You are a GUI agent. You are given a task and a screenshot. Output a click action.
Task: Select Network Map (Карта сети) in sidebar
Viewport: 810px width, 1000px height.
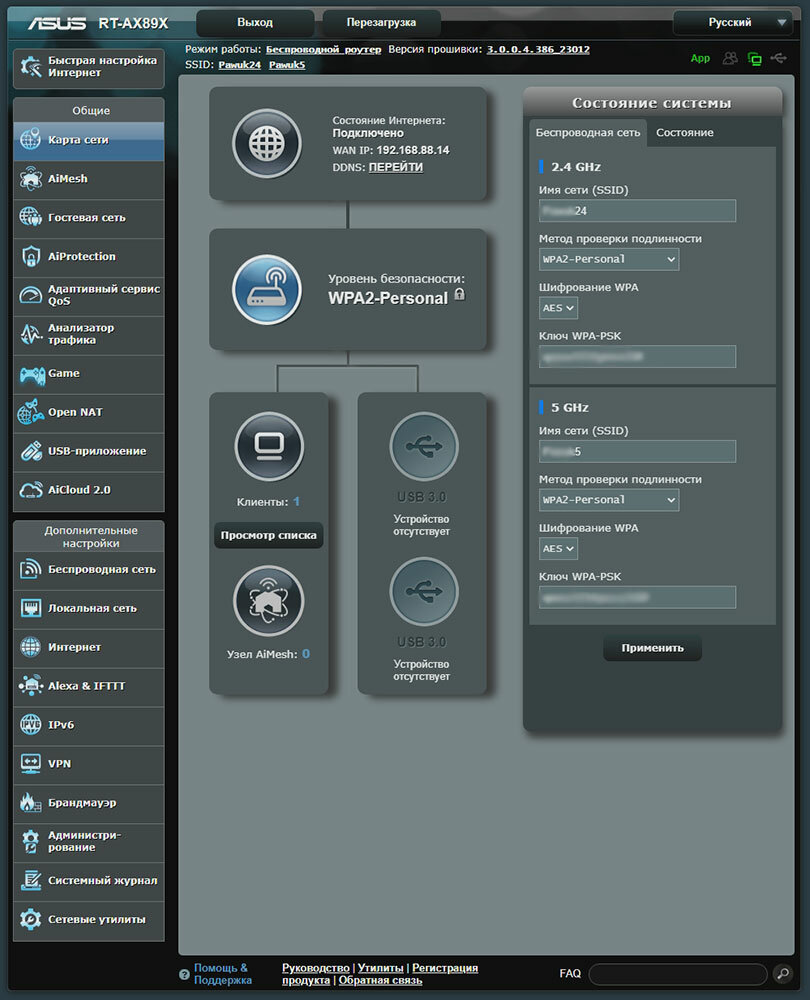(x=89, y=140)
